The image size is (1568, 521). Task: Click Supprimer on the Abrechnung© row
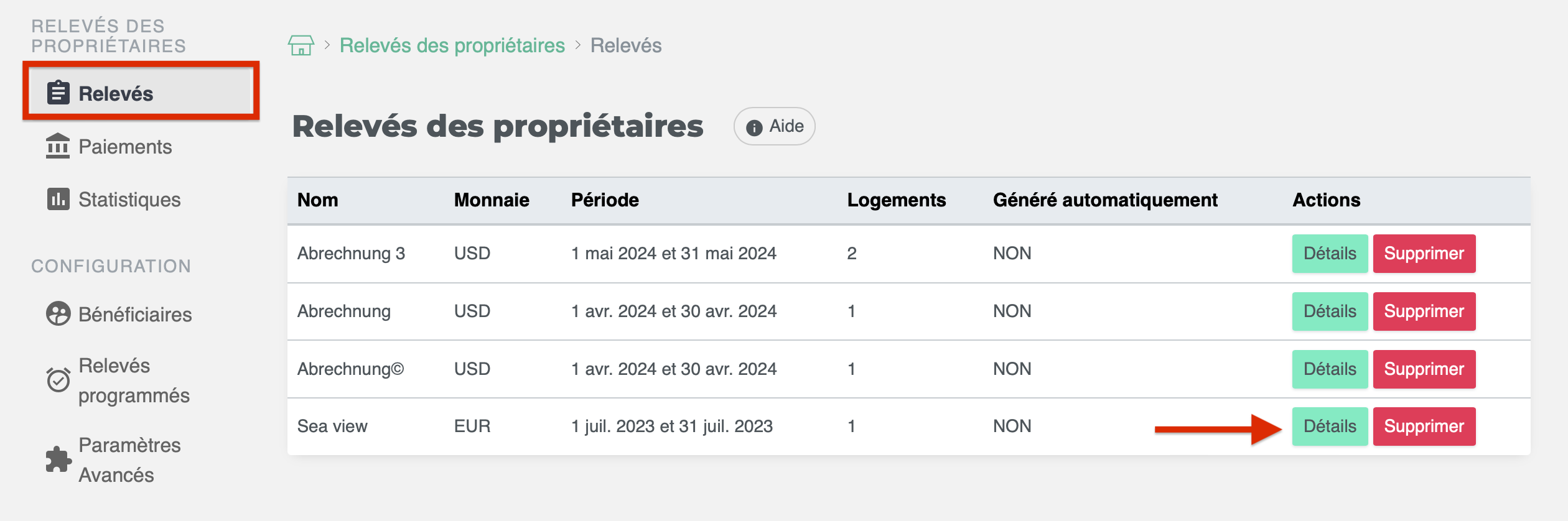coord(1424,369)
